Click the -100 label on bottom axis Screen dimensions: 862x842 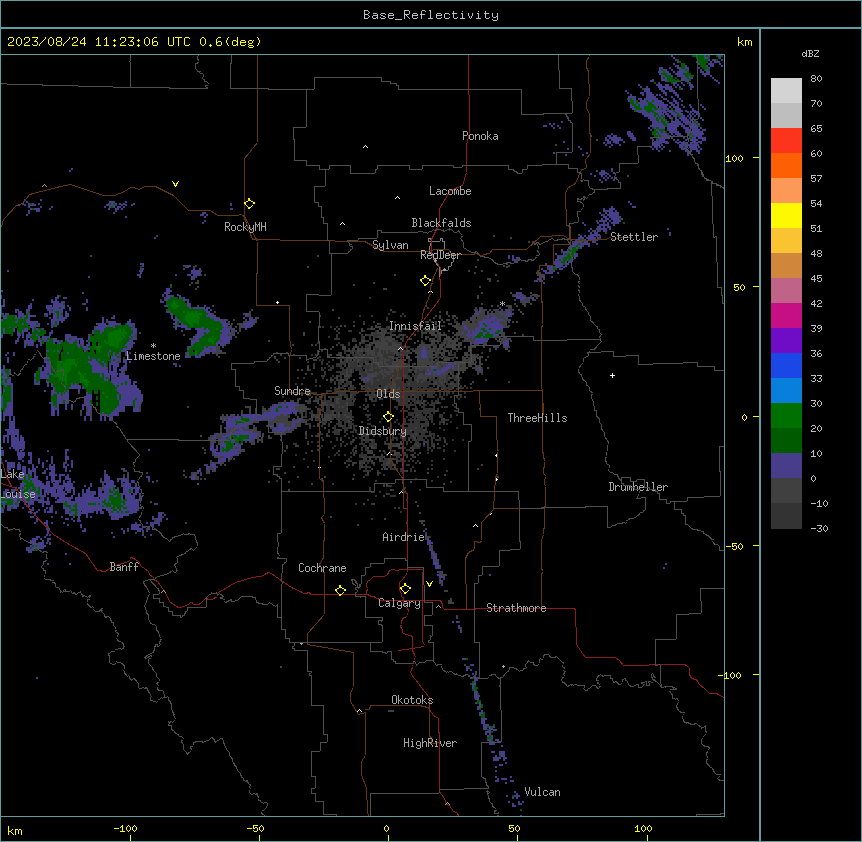125,828
